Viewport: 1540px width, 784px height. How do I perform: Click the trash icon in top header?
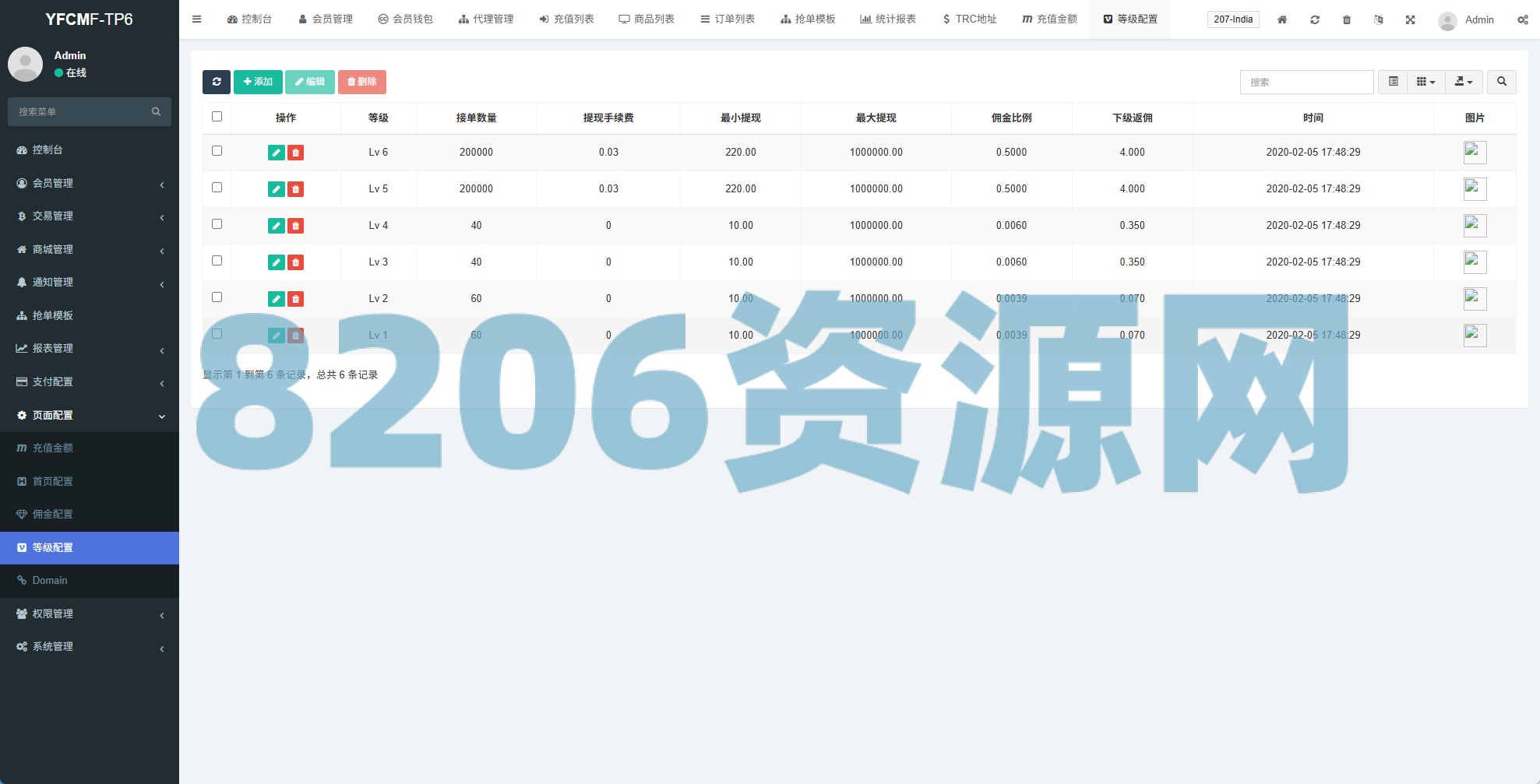click(x=1346, y=19)
